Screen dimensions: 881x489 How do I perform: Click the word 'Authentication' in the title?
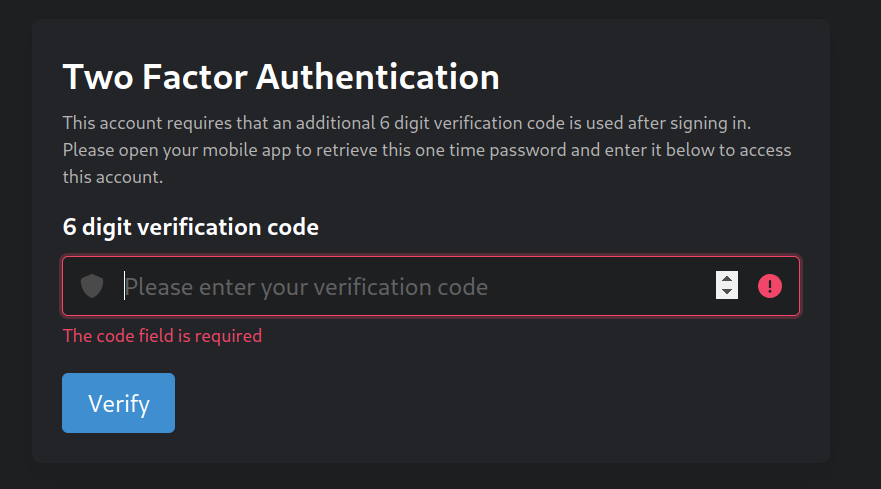pos(378,76)
